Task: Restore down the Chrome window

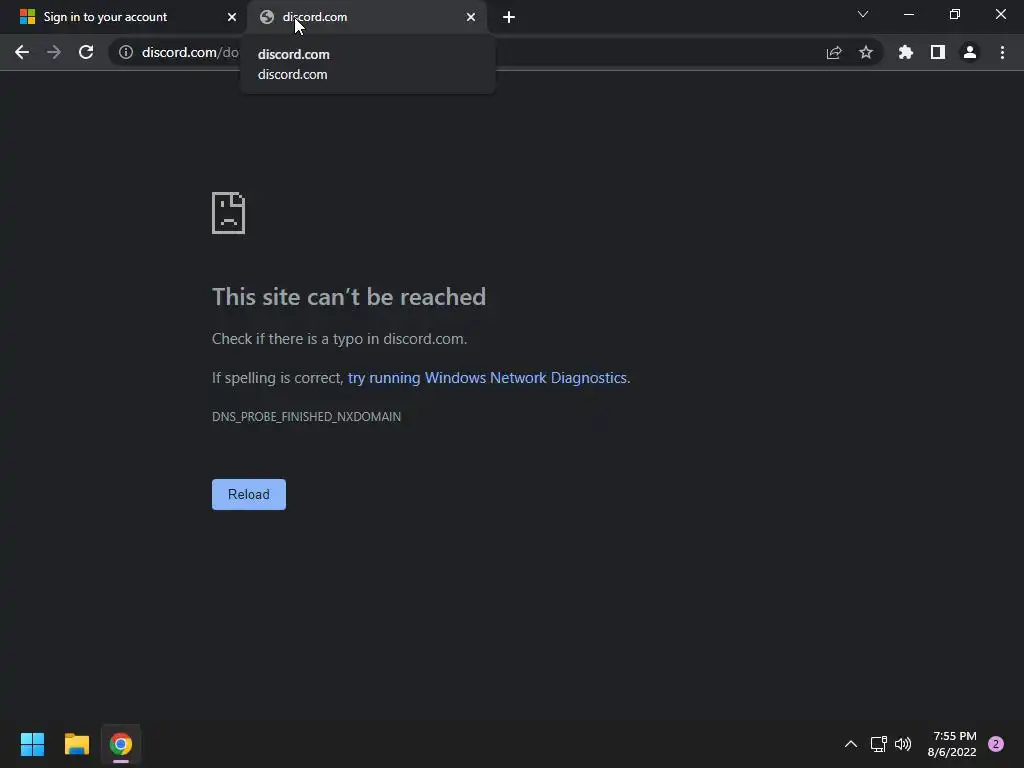Action: click(955, 14)
